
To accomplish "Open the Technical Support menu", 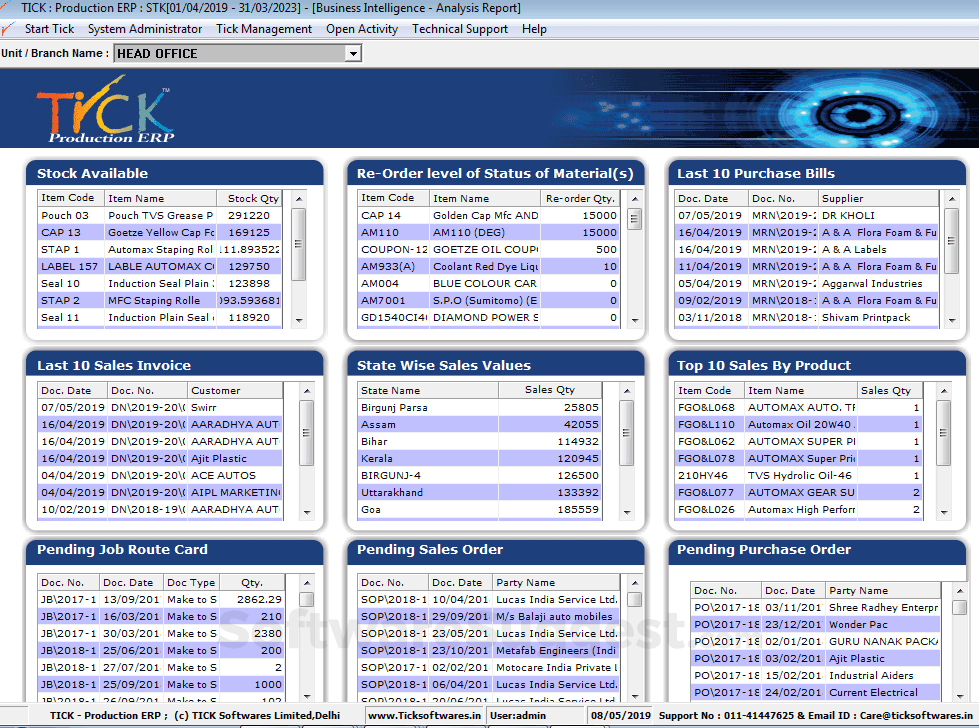I will click(x=459, y=28).
